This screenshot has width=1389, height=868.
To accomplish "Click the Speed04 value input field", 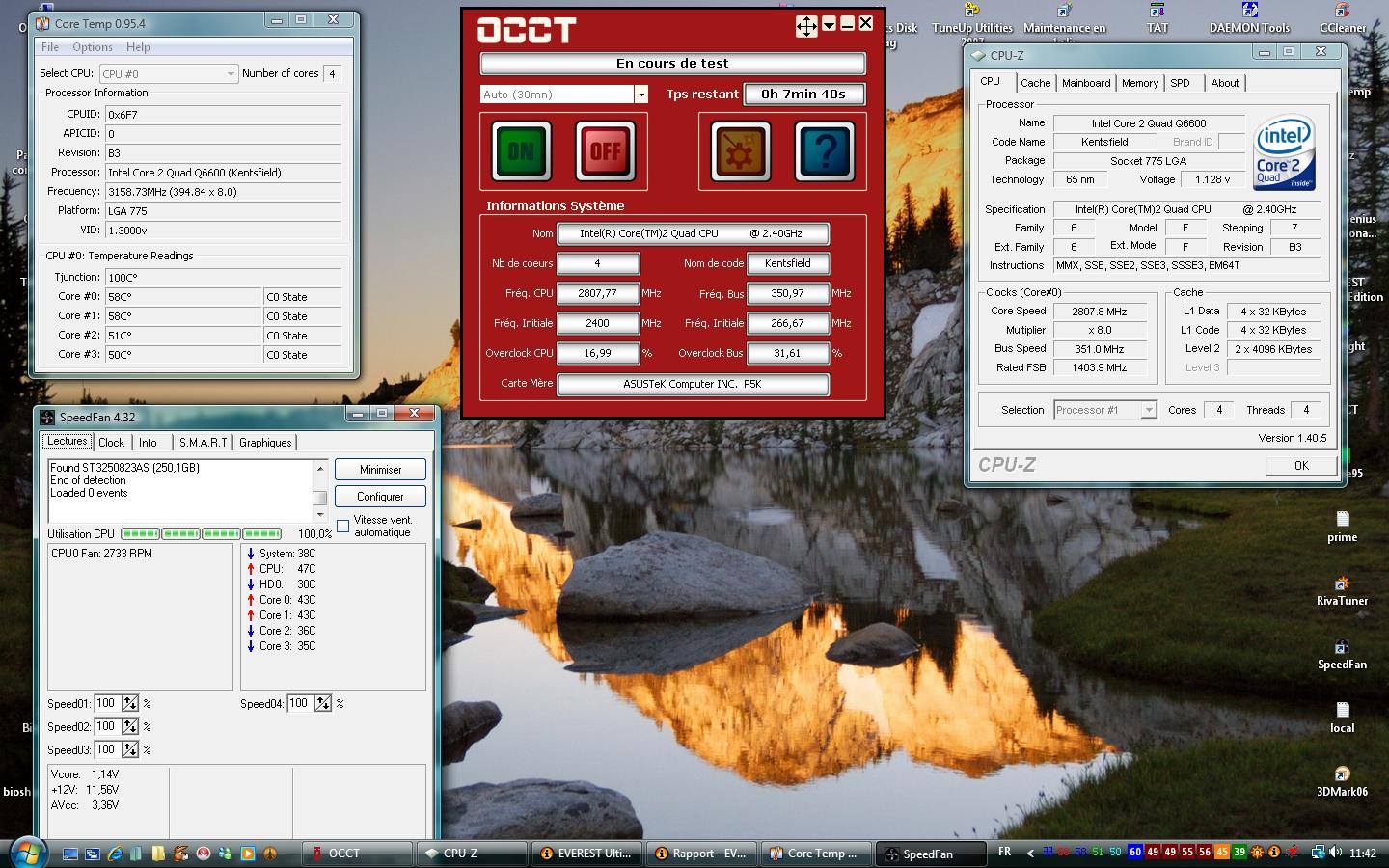I will coord(299,704).
